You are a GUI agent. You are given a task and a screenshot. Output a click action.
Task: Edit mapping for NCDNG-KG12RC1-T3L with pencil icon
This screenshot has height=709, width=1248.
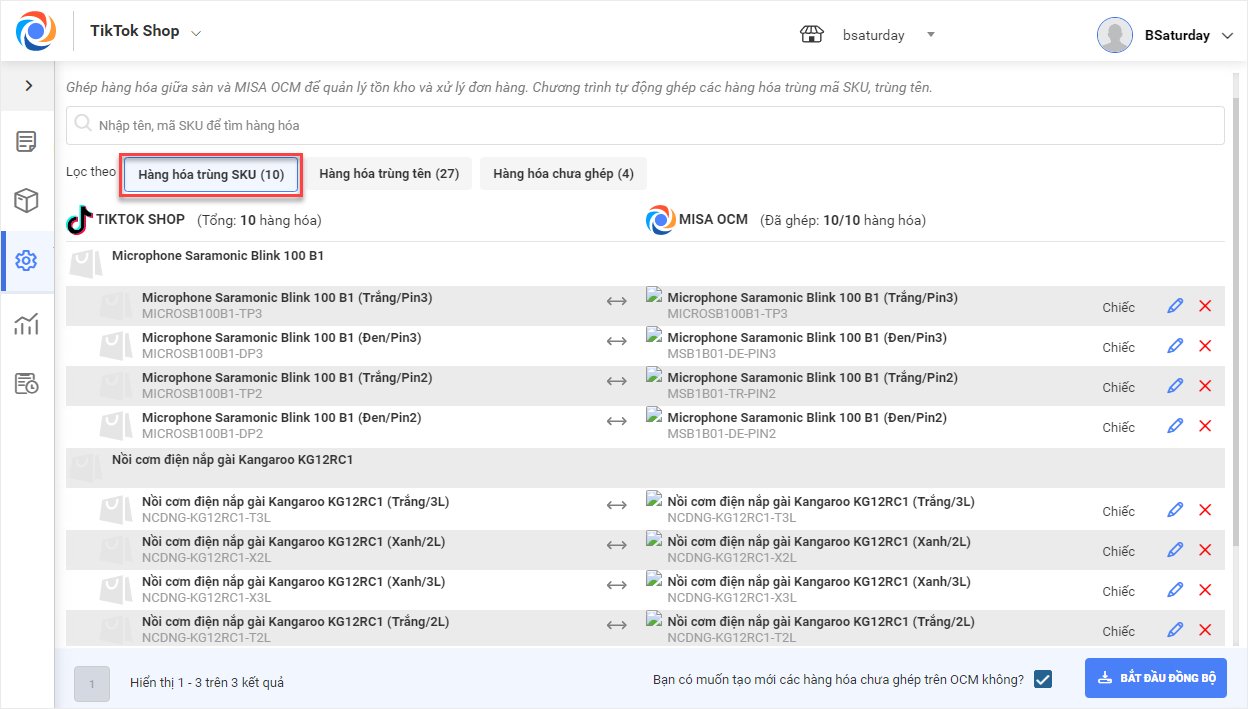pyautogui.click(x=1175, y=510)
